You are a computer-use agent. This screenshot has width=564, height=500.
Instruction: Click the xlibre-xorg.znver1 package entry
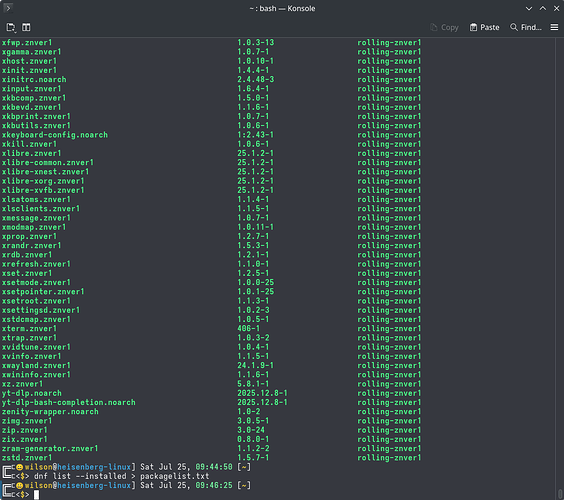(43, 181)
